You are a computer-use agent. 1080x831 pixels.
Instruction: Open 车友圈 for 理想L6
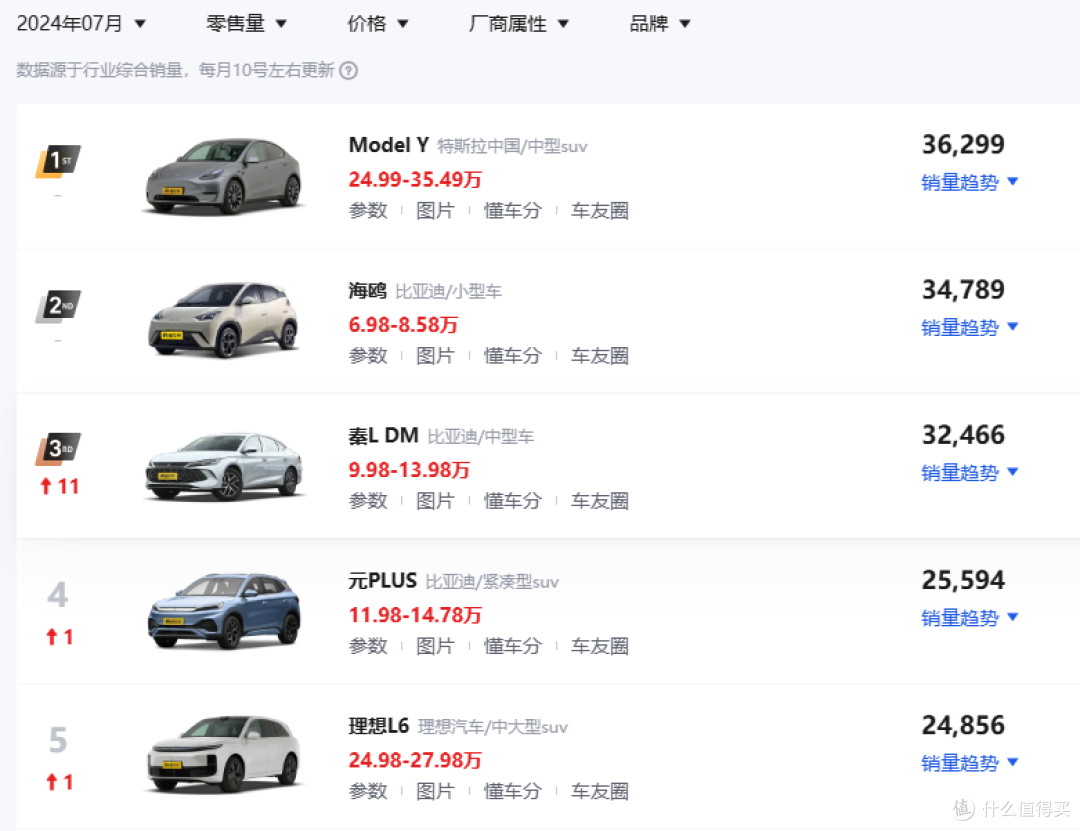[599, 792]
